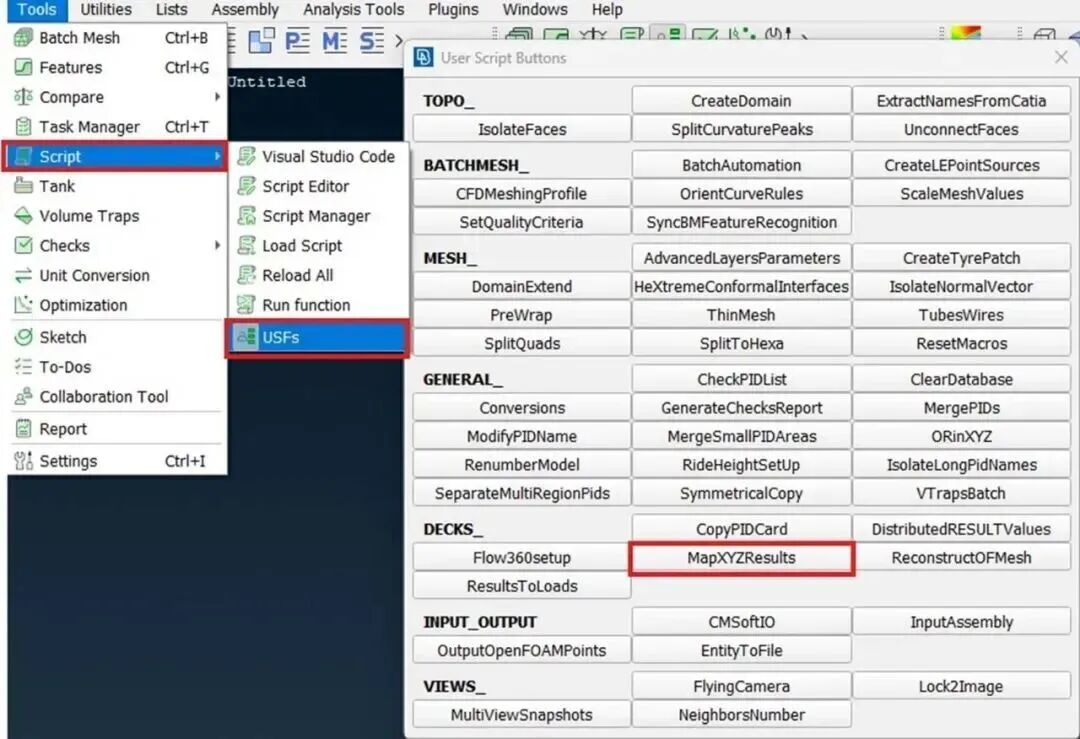Click the Load Script icon
1080x739 pixels.
[x=246, y=246]
